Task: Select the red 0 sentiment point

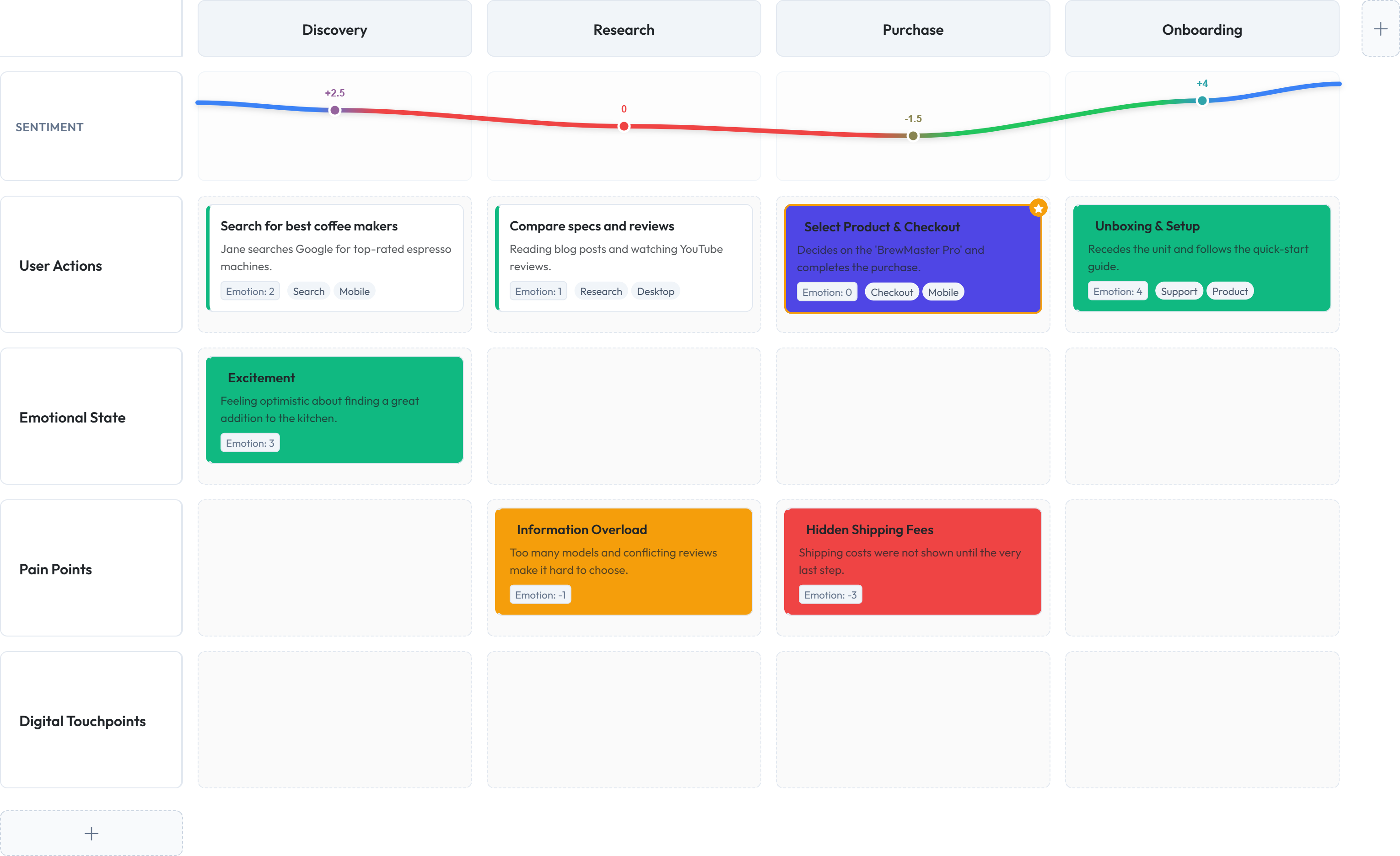Action: tap(624, 126)
